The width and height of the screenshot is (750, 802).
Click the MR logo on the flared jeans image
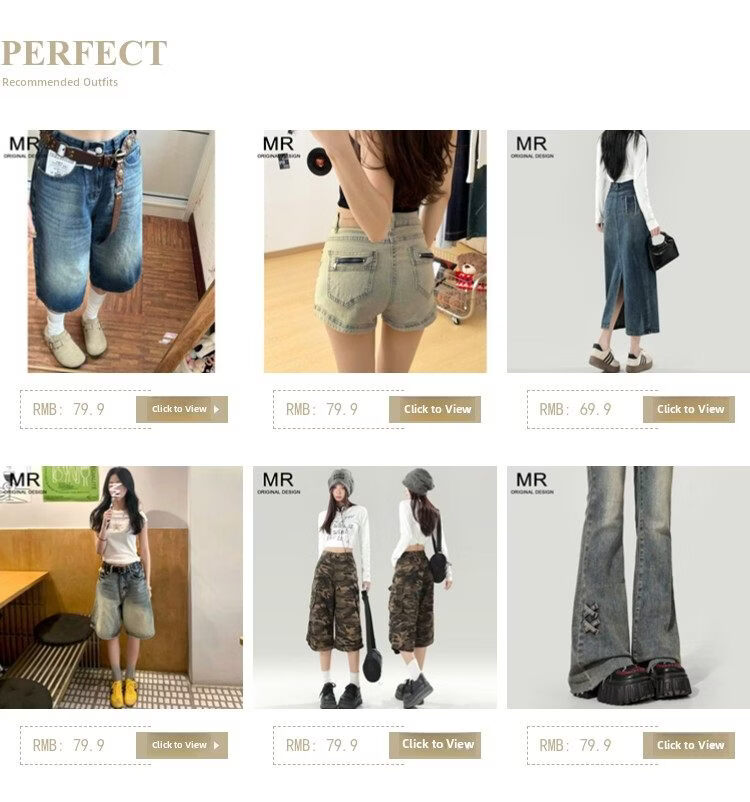pyautogui.click(x=532, y=483)
